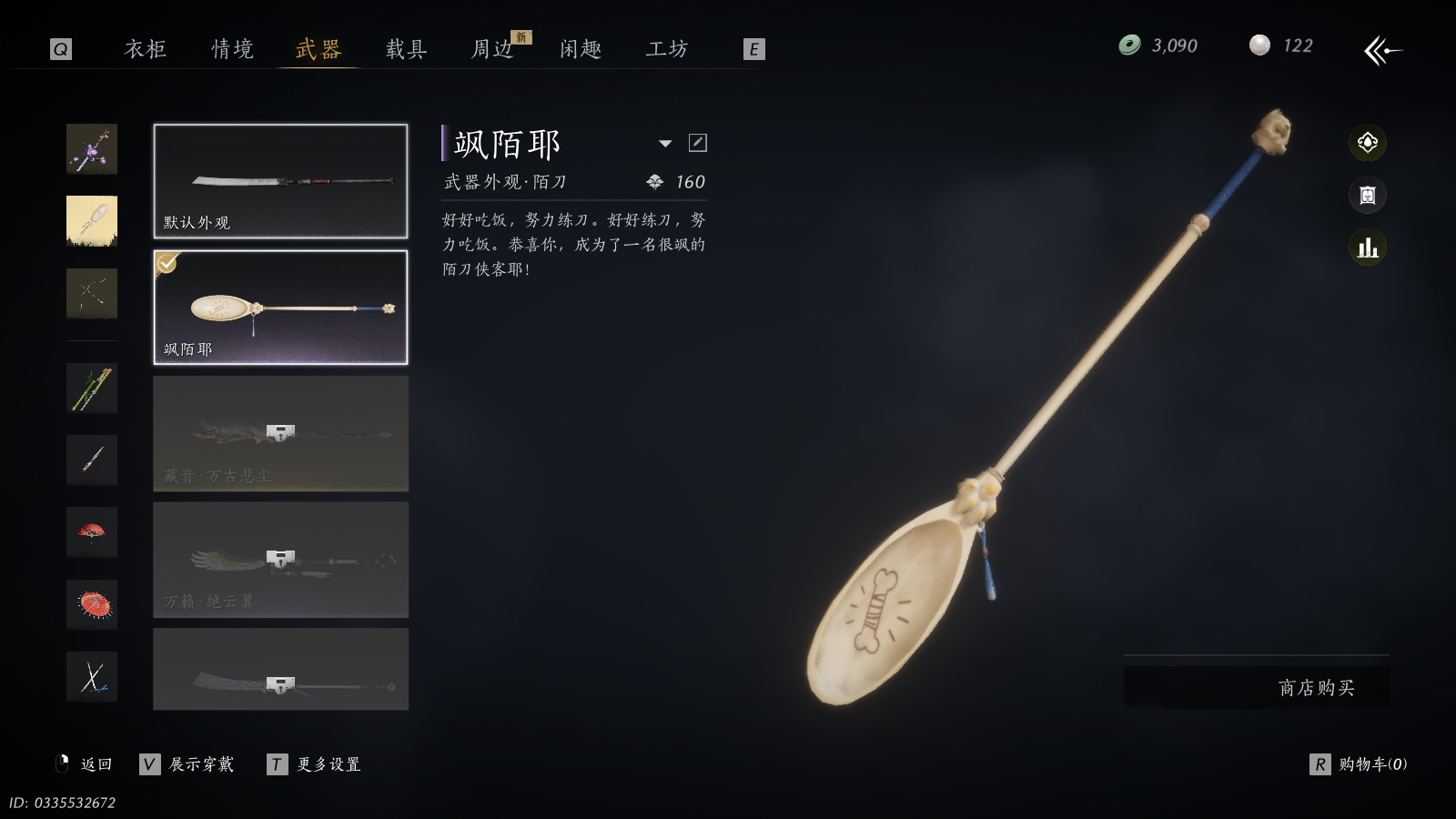Select the 默认外观 default appearance thumbnail

coord(280,181)
